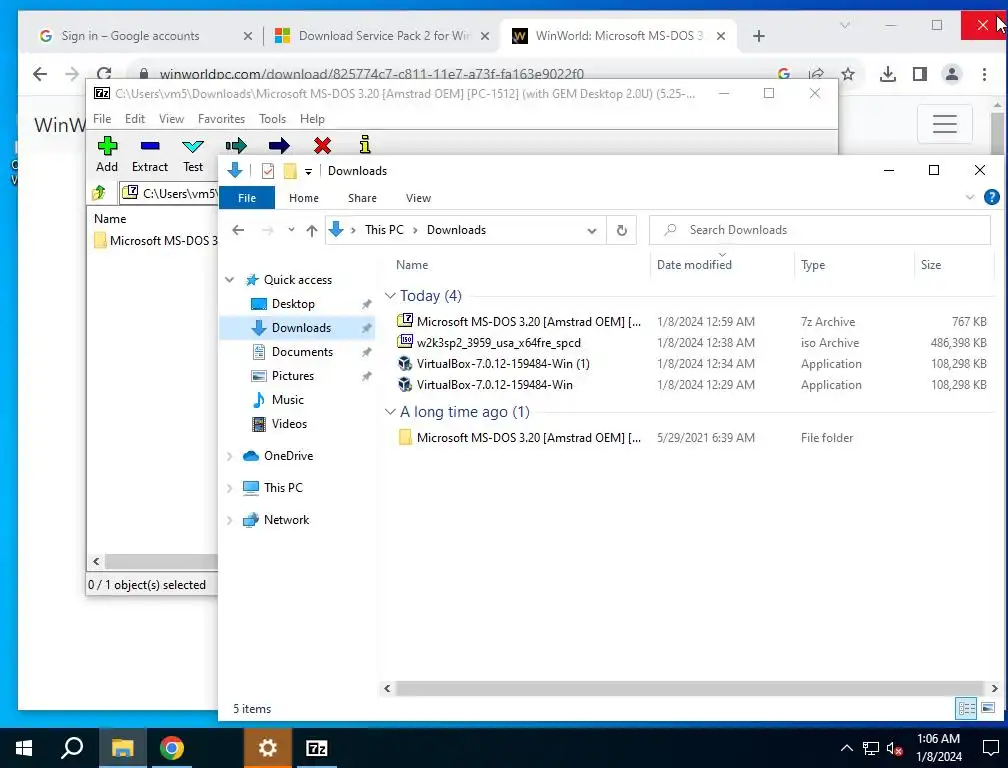Viewport: 1008px width, 768px height.
Task: Click the Move arrow icon in 7-Zip toolbar
Action: pyautogui.click(x=279, y=146)
